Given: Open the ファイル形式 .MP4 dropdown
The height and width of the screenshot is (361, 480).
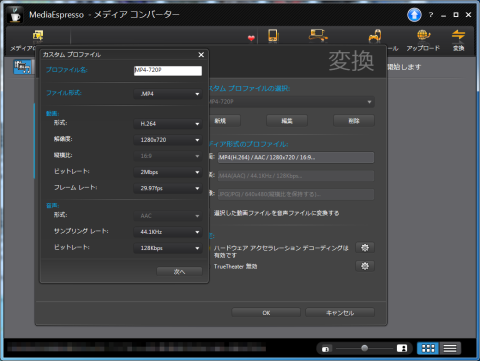Looking at the screenshot, I should pyautogui.click(x=168, y=94).
